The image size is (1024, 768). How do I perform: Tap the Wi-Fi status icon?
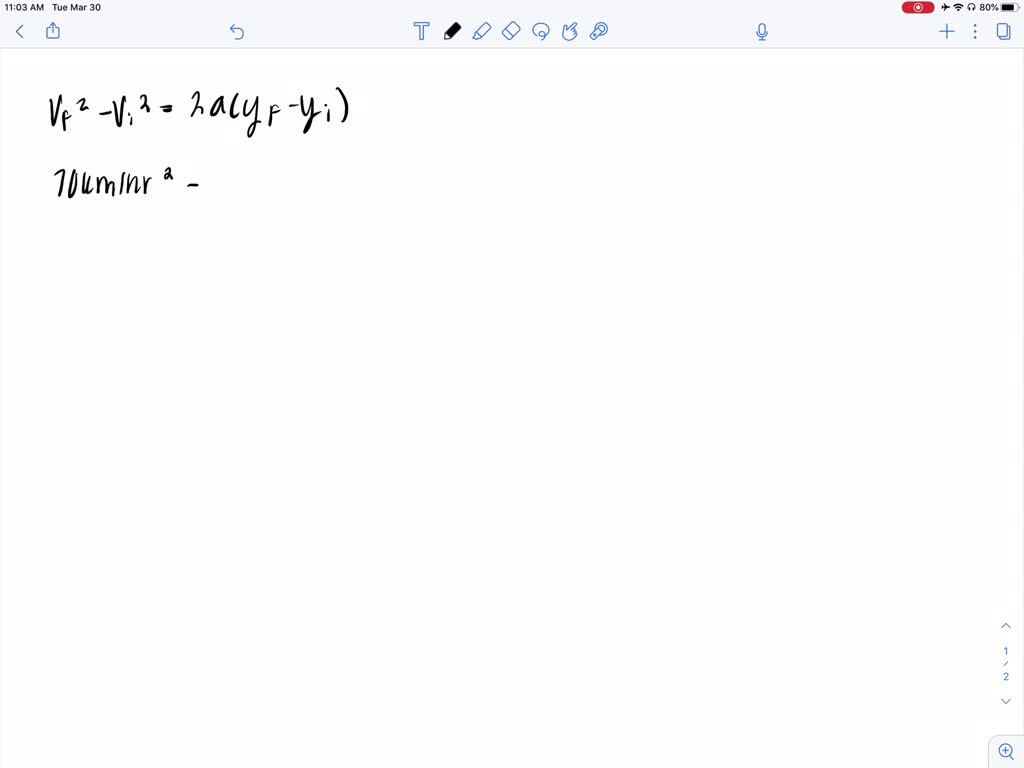pyautogui.click(x=958, y=7)
